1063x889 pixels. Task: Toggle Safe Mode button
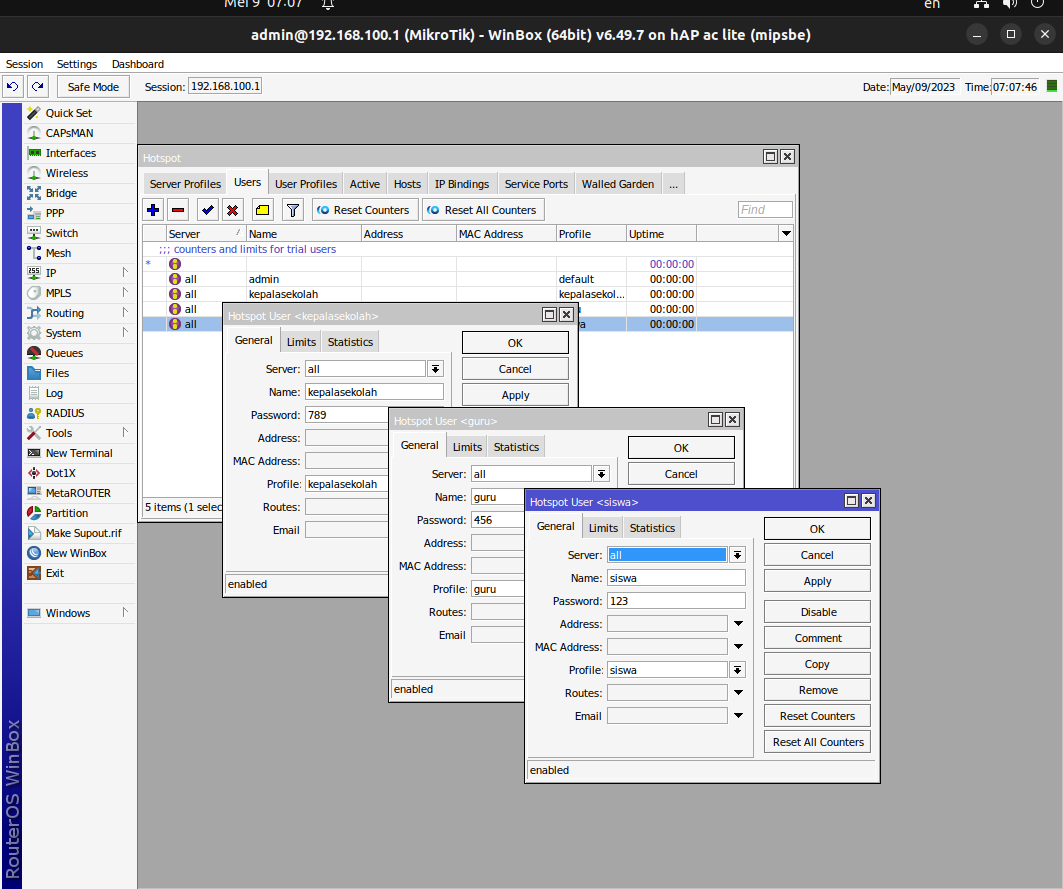pos(93,87)
